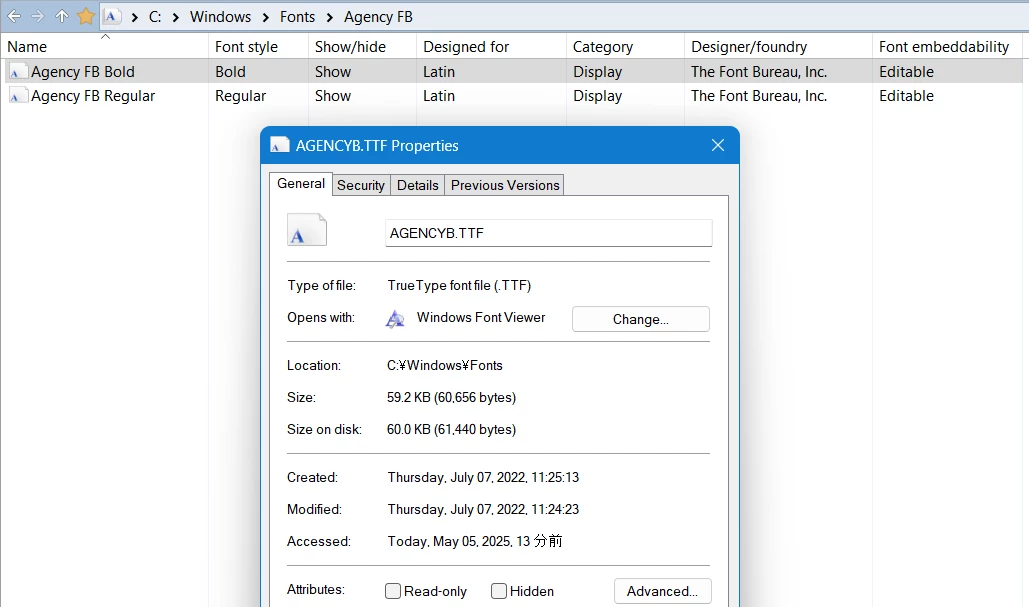Click the size on disk value 60.0 KB
The height and width of the screenshot is (607, 1029).
pyautogui.click(x=452, y=430)
